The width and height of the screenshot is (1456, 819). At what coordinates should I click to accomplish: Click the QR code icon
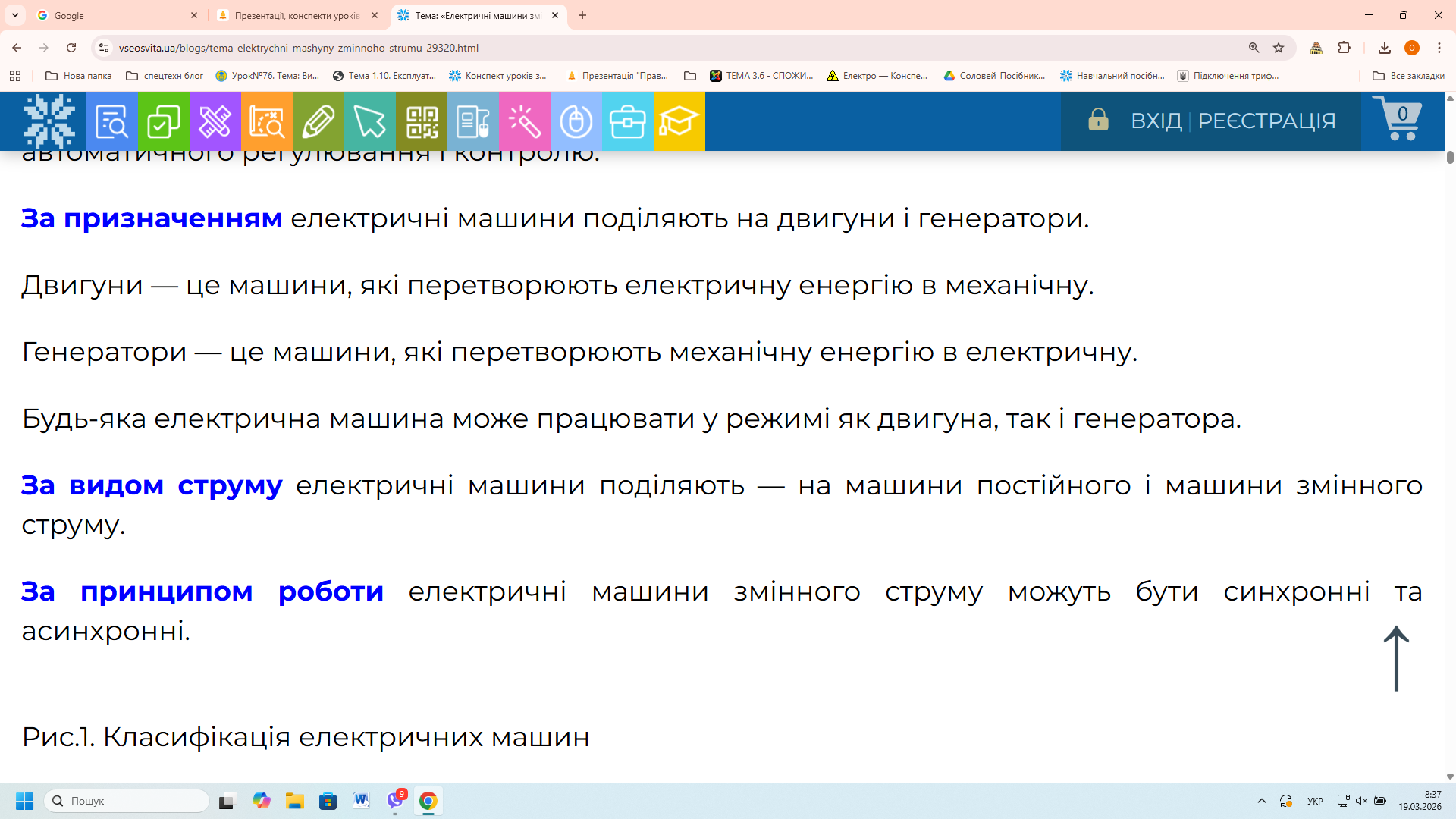coord(422,121)
